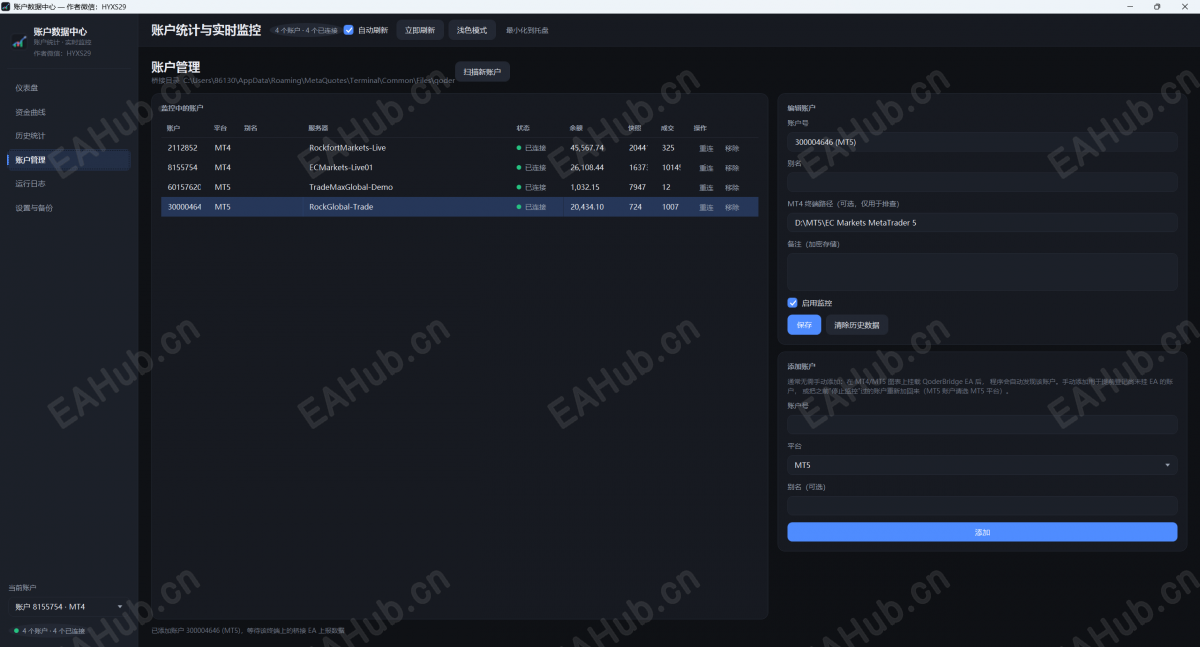Click the green connection dot in sidebar footer

[x=17, y=631]
